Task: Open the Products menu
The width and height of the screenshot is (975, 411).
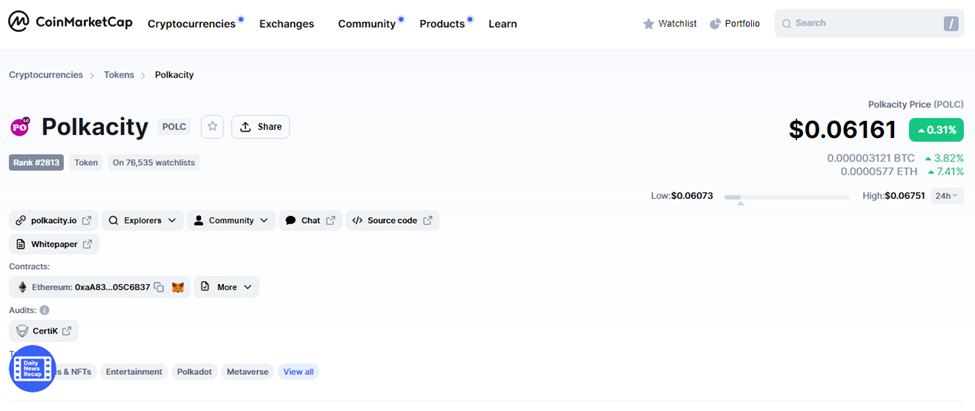Action: [x=442, y=24]
